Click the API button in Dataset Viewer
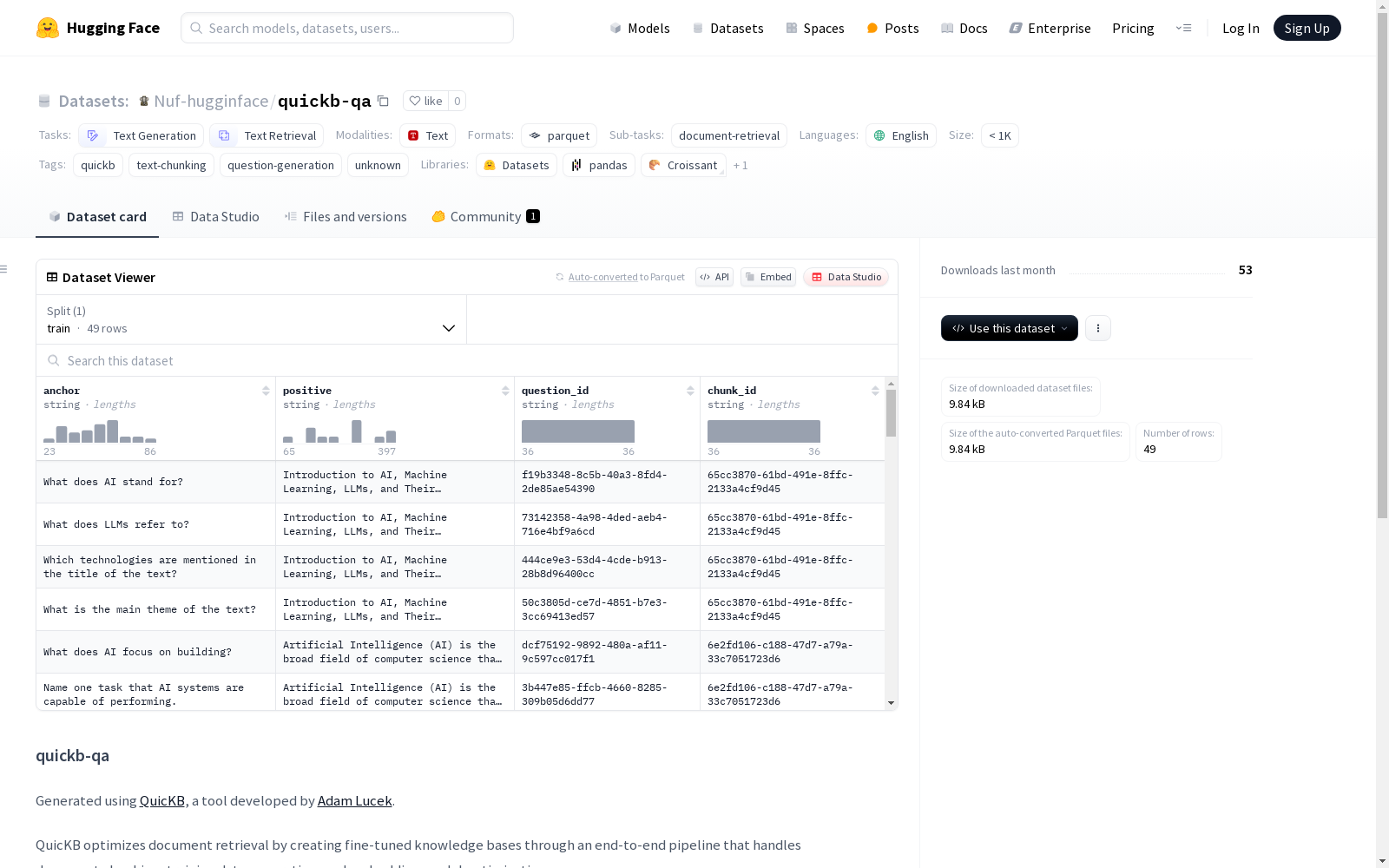The height and width of the screenshot is (868, 1389). tap(714, 277)
